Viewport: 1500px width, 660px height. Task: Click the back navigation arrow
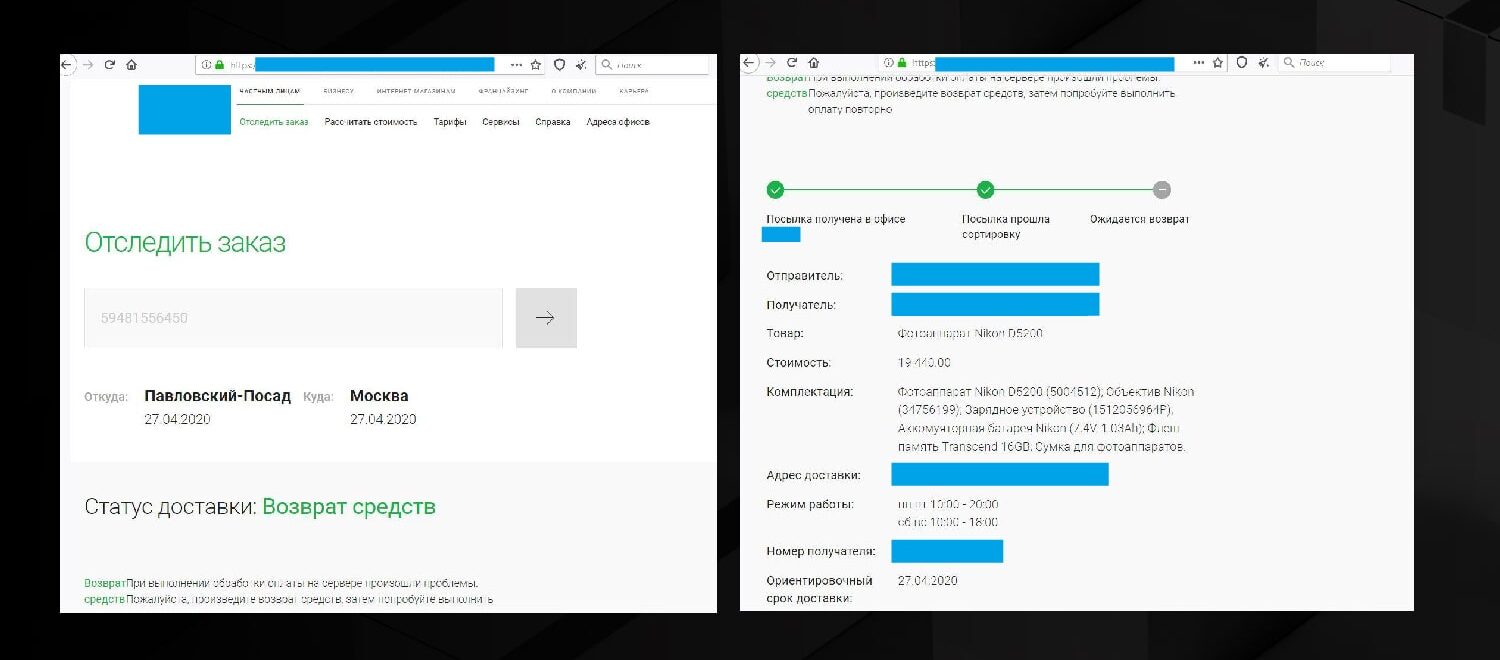pyautogui.click(x=66, y=62)
